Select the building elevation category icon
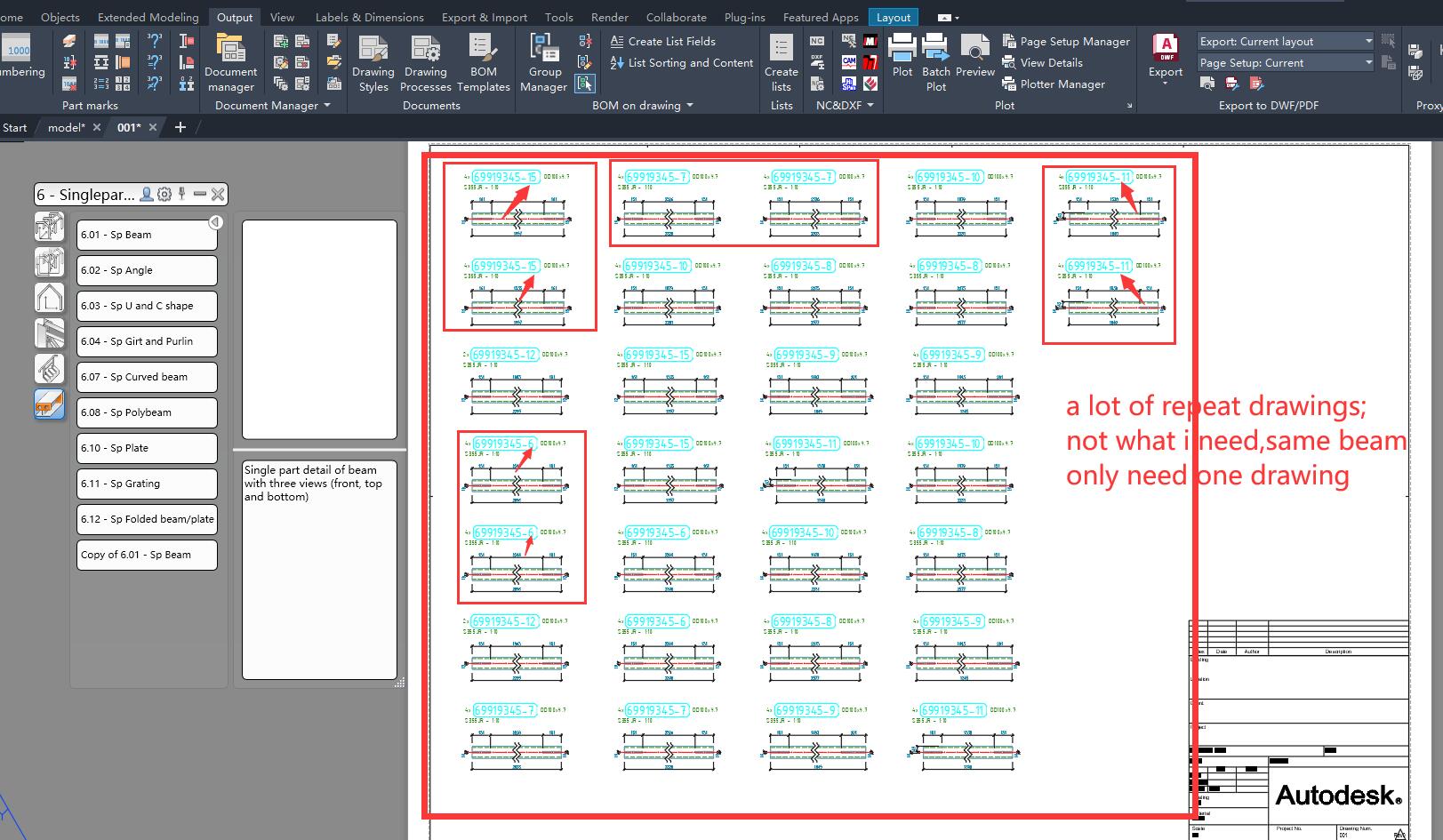Image resolution: width=1443 pixels, height=840 pixels. (x=49, y=297)
